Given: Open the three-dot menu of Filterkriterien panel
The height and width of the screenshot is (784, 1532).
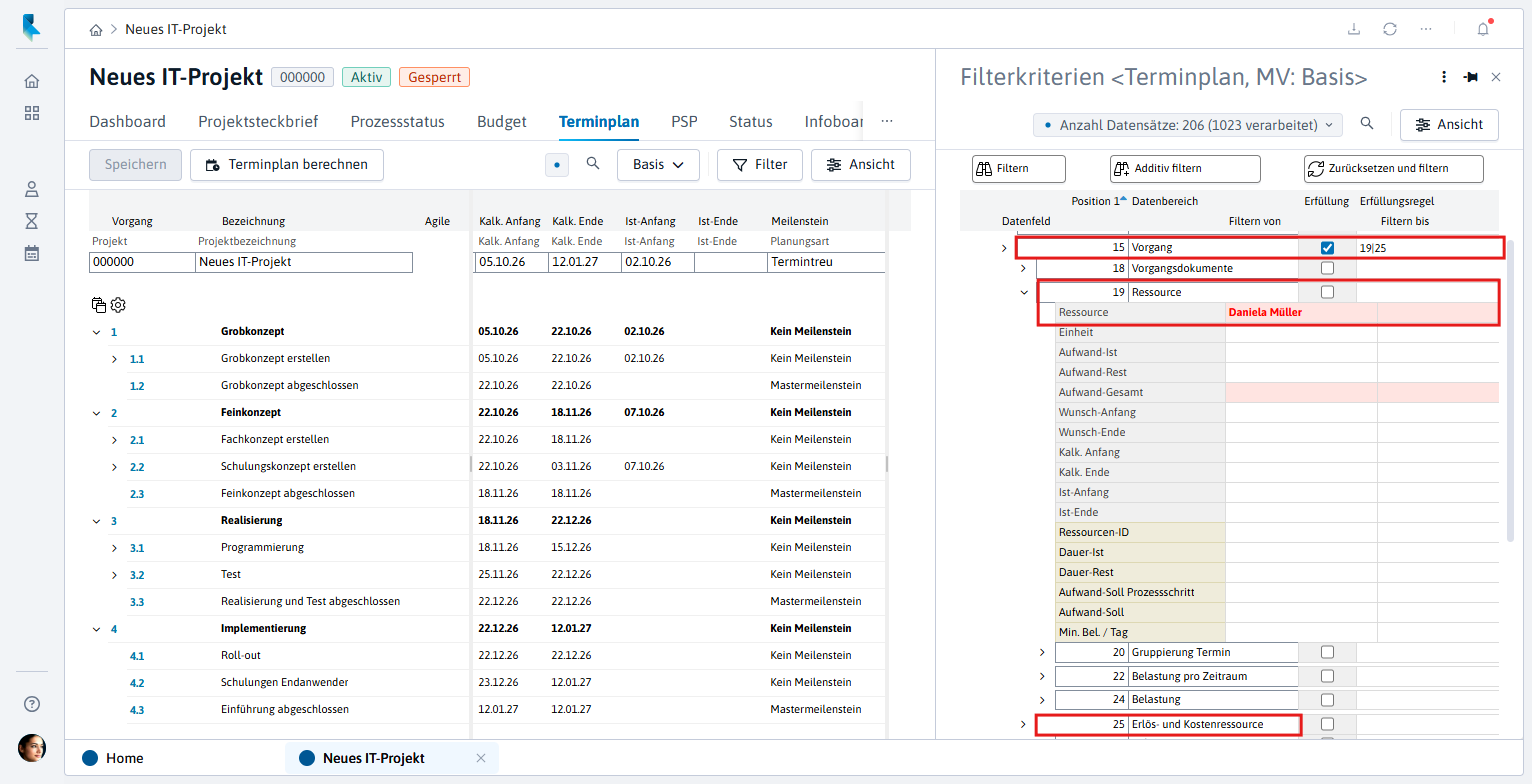Looking at the screenshot, I should click(1443, 77).
